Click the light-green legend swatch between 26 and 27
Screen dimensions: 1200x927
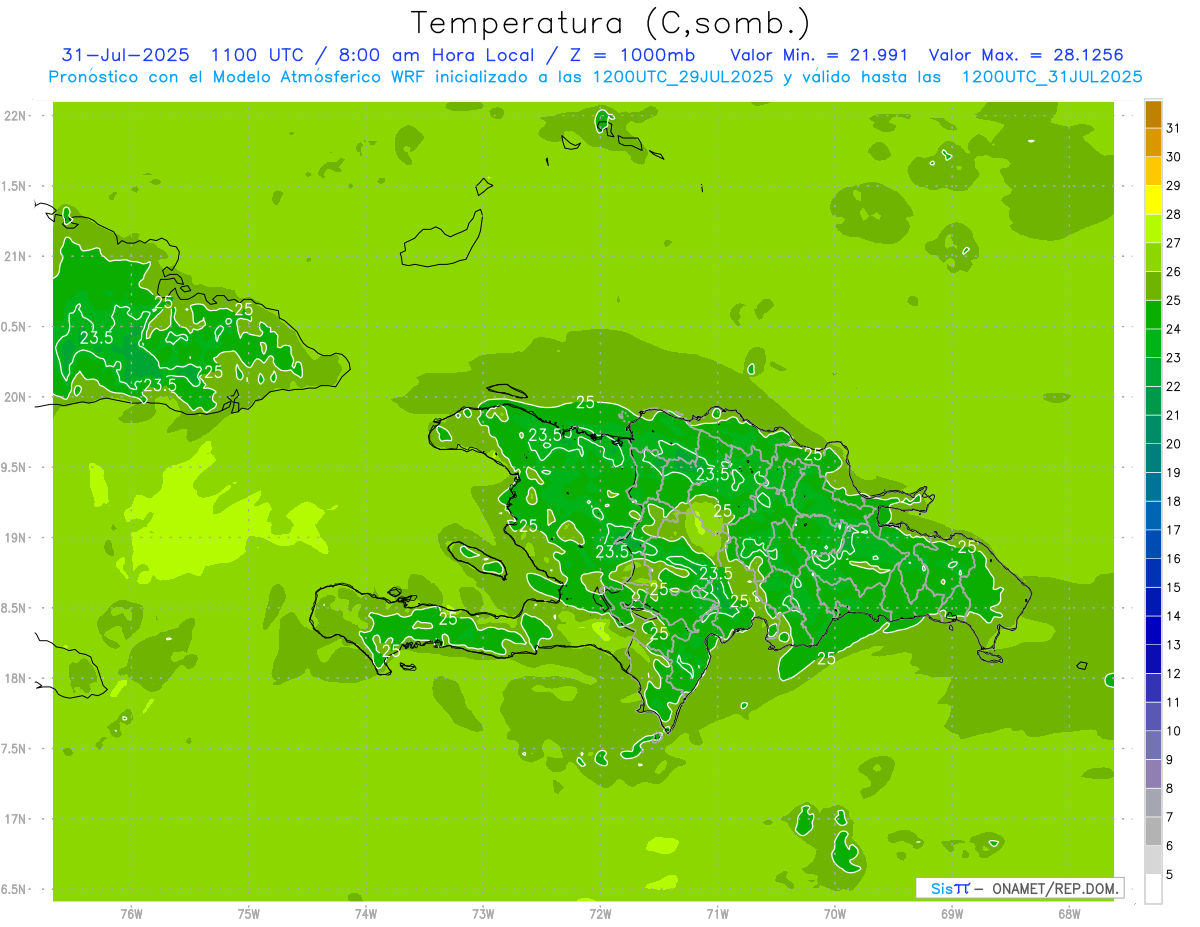point(1153,257)
